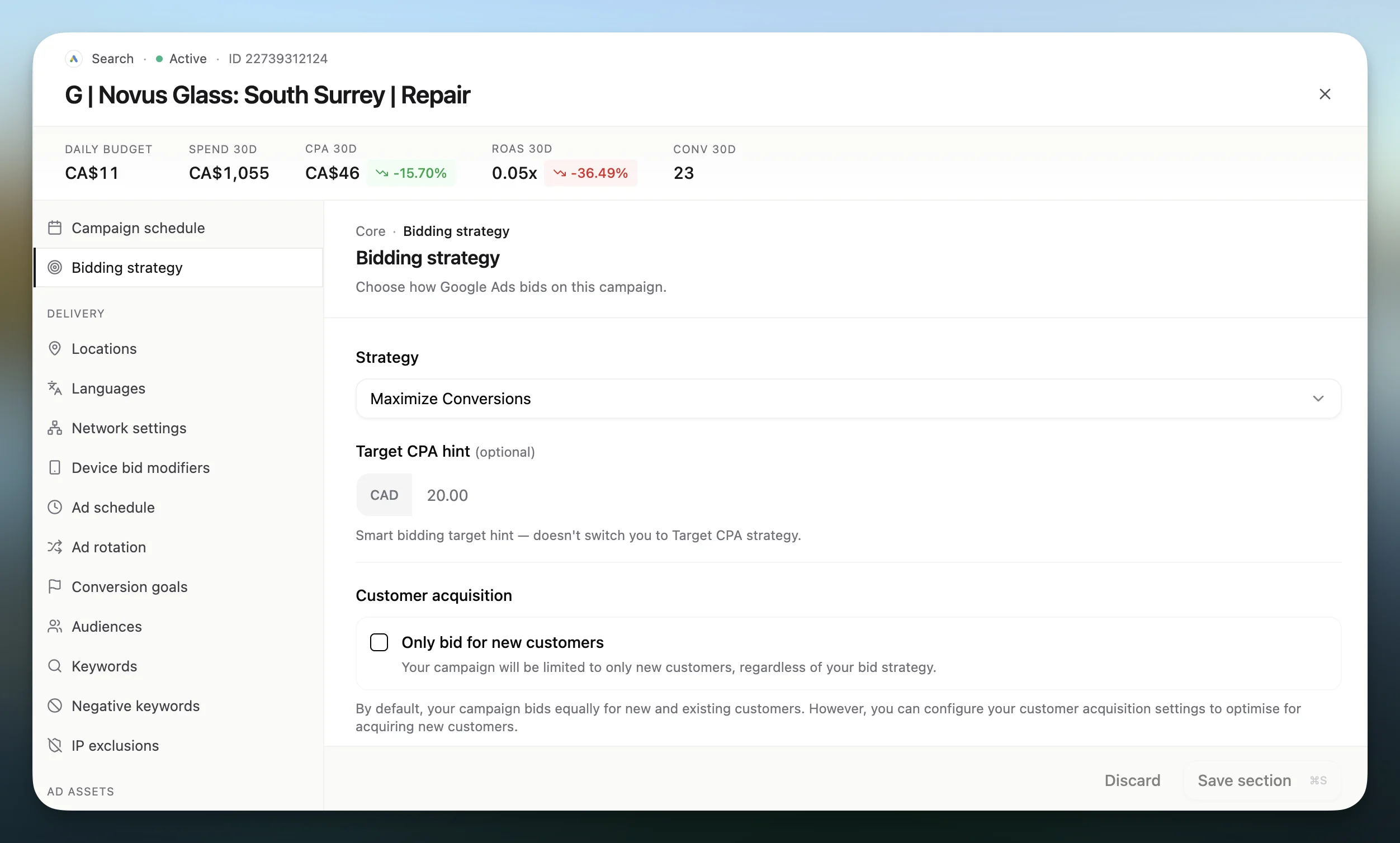
Task: Click the Search campaign type label
Action: (112, 59)
